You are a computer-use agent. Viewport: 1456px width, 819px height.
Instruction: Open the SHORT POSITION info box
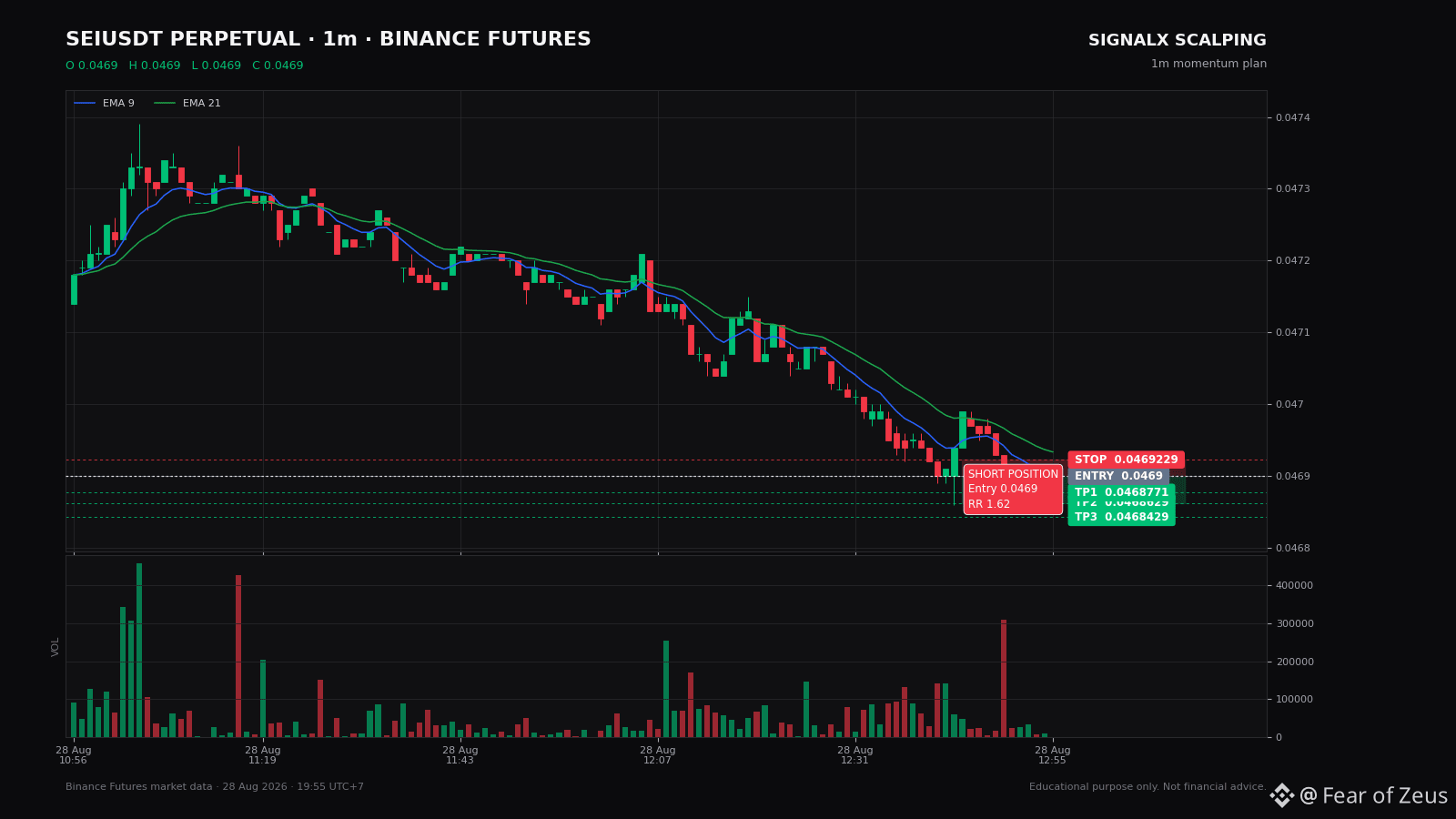click(x=1013, y=490)
